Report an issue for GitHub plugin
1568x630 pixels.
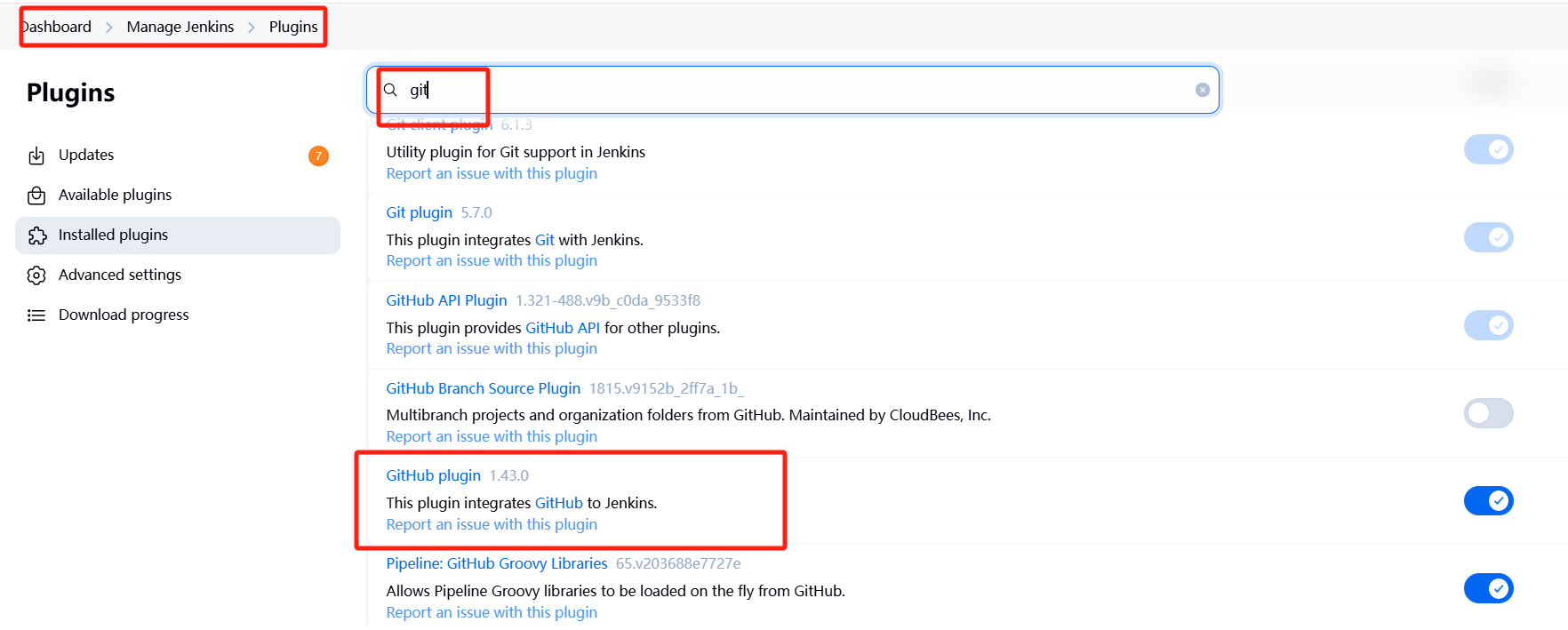point(492,524)
